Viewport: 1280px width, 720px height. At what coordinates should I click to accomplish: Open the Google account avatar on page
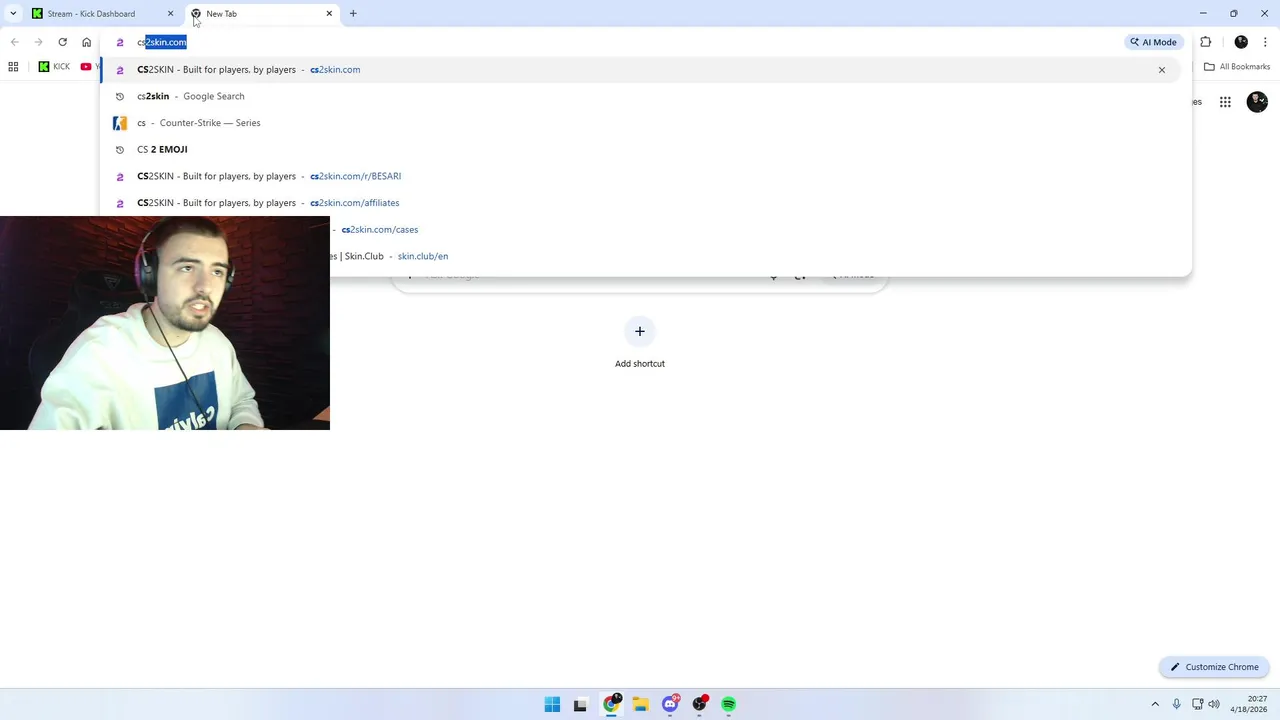(1257, 102)
